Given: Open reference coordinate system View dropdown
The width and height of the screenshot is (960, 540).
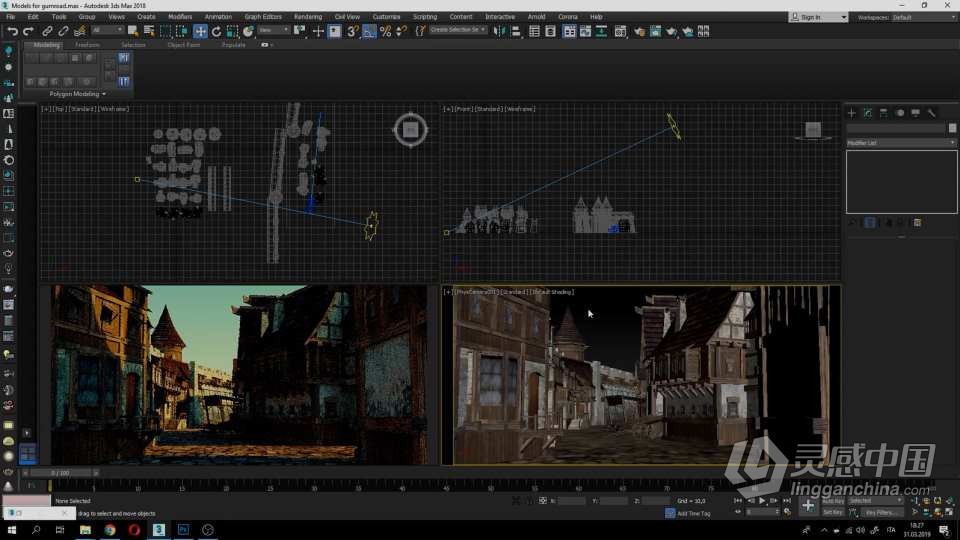Looking at the screenshot, I should [273, 30].
